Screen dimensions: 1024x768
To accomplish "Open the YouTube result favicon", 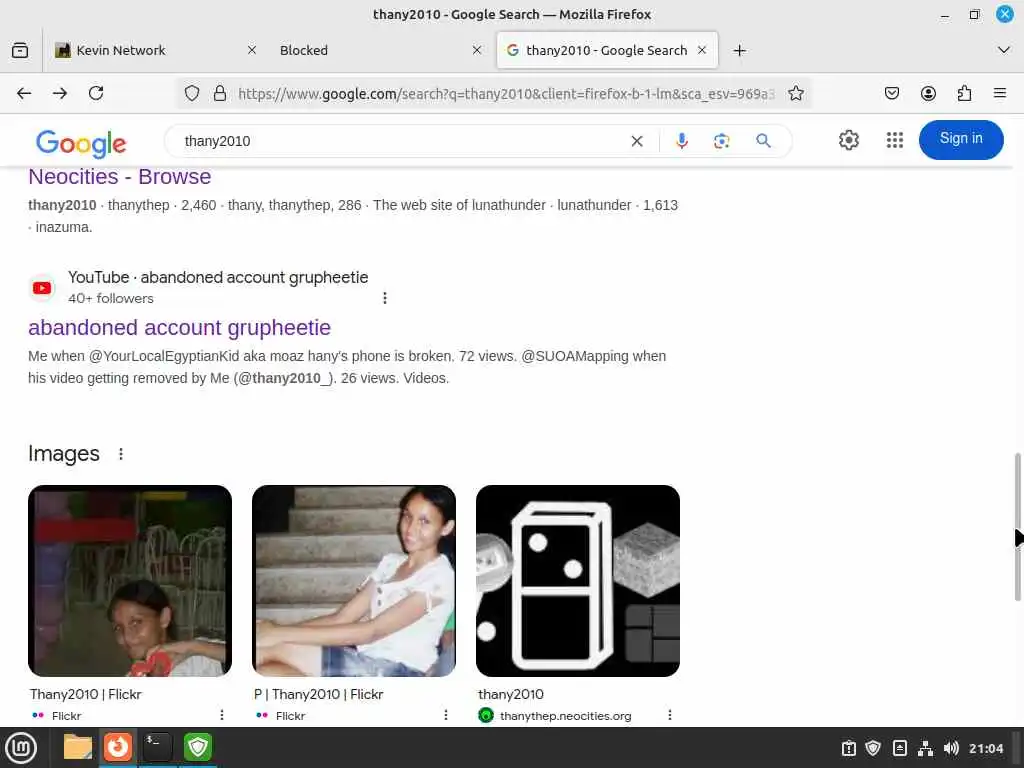I will (42, 288).
